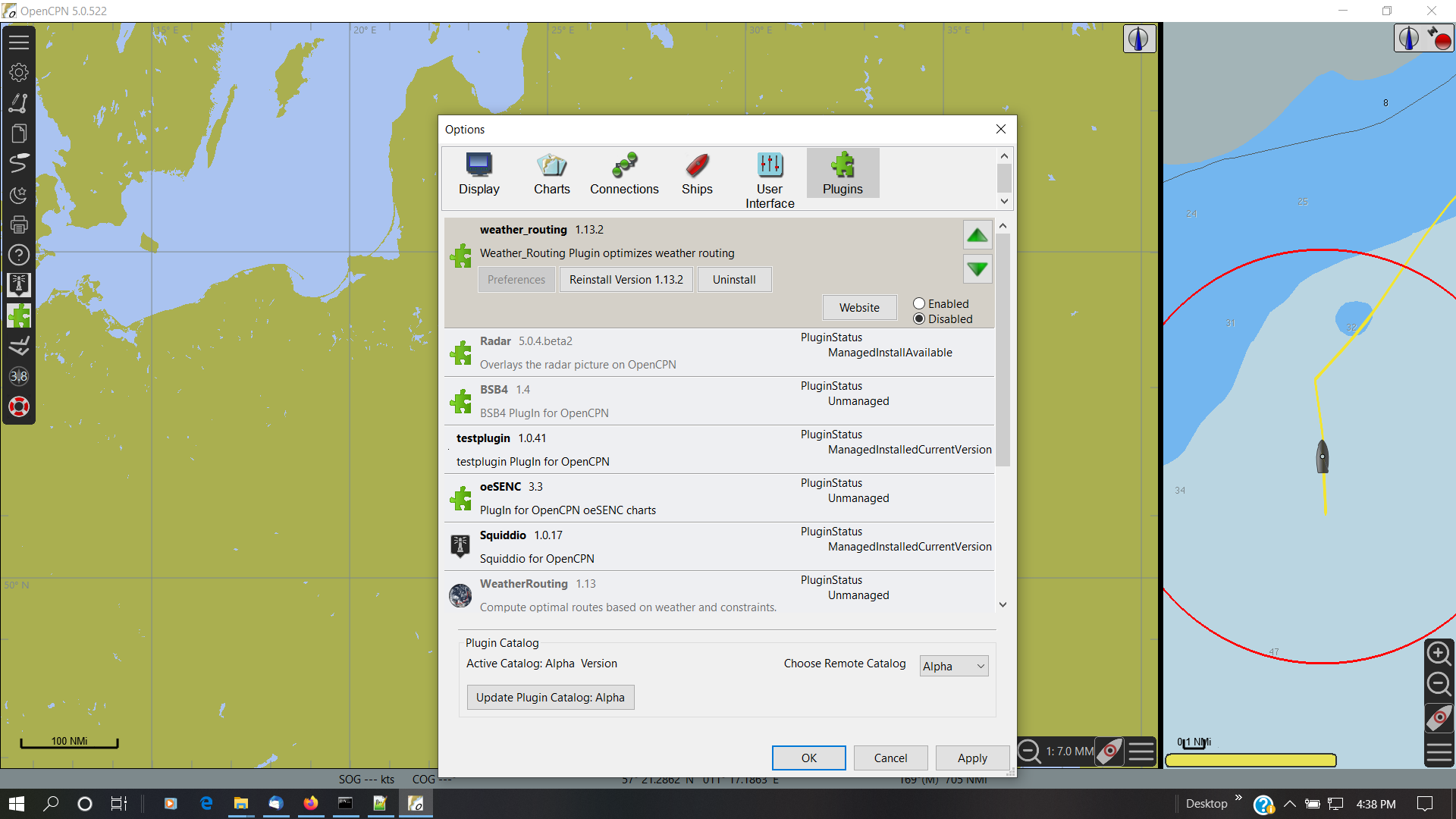Image resolution: width=1456 pixels, height=819 pixels.
Task: Open Choose Remote Catalog Alpha dropdown
Action: coord(953,666)
